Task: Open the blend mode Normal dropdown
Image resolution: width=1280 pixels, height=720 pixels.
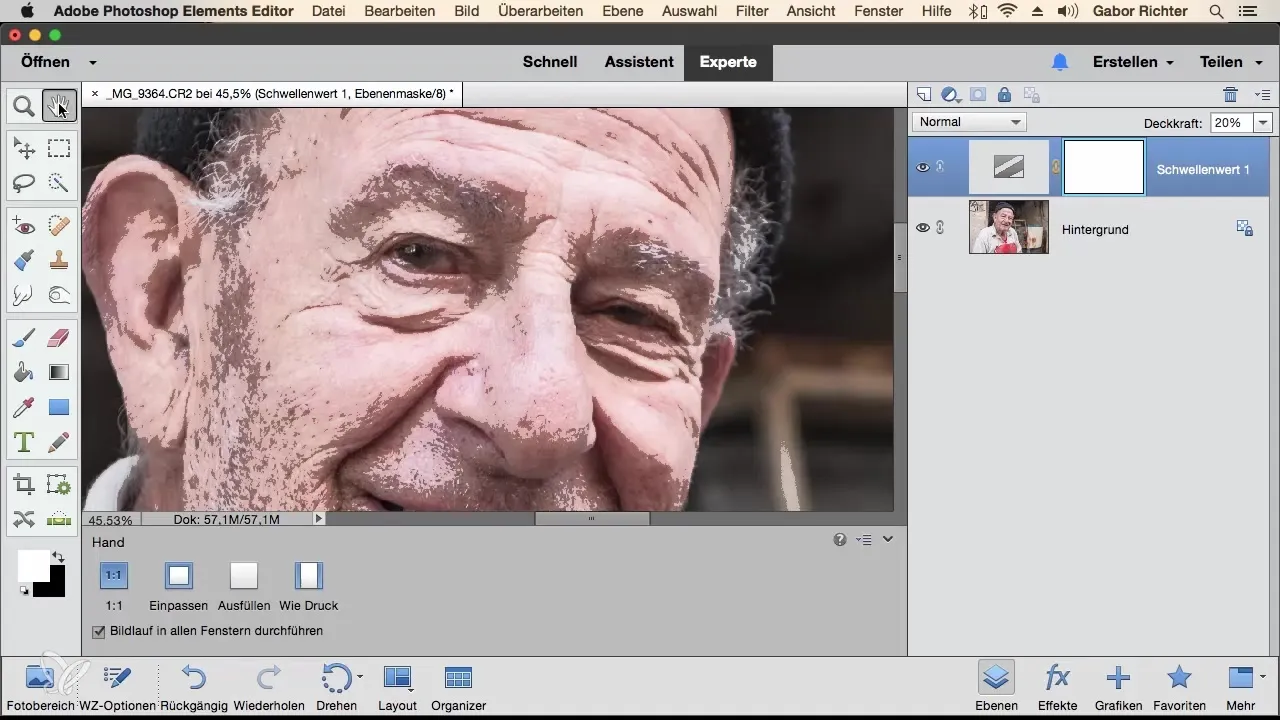Action: click(969, 122)
